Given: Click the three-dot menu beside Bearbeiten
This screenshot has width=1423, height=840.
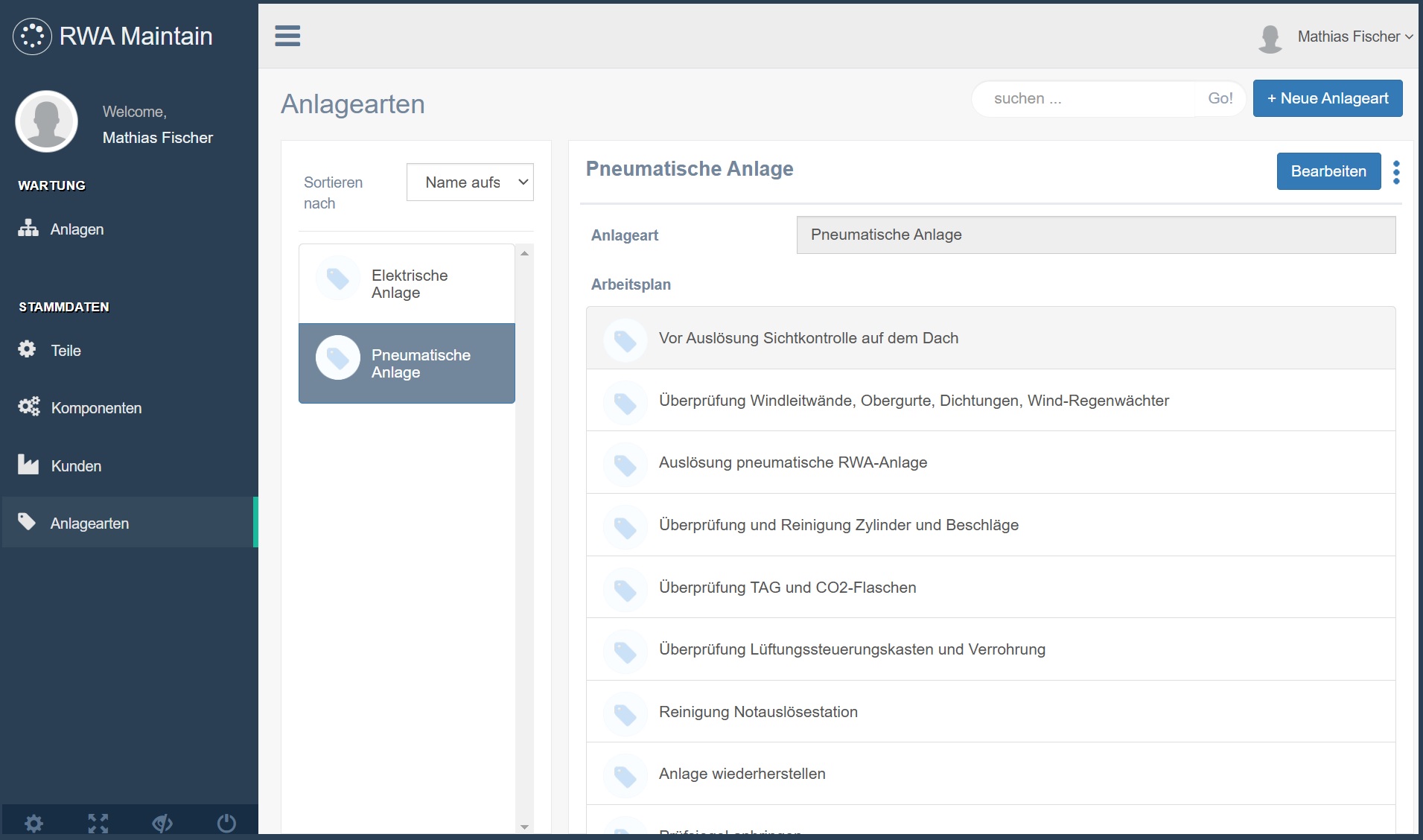Looking at the screenshot, I should tap(1396, 172).
